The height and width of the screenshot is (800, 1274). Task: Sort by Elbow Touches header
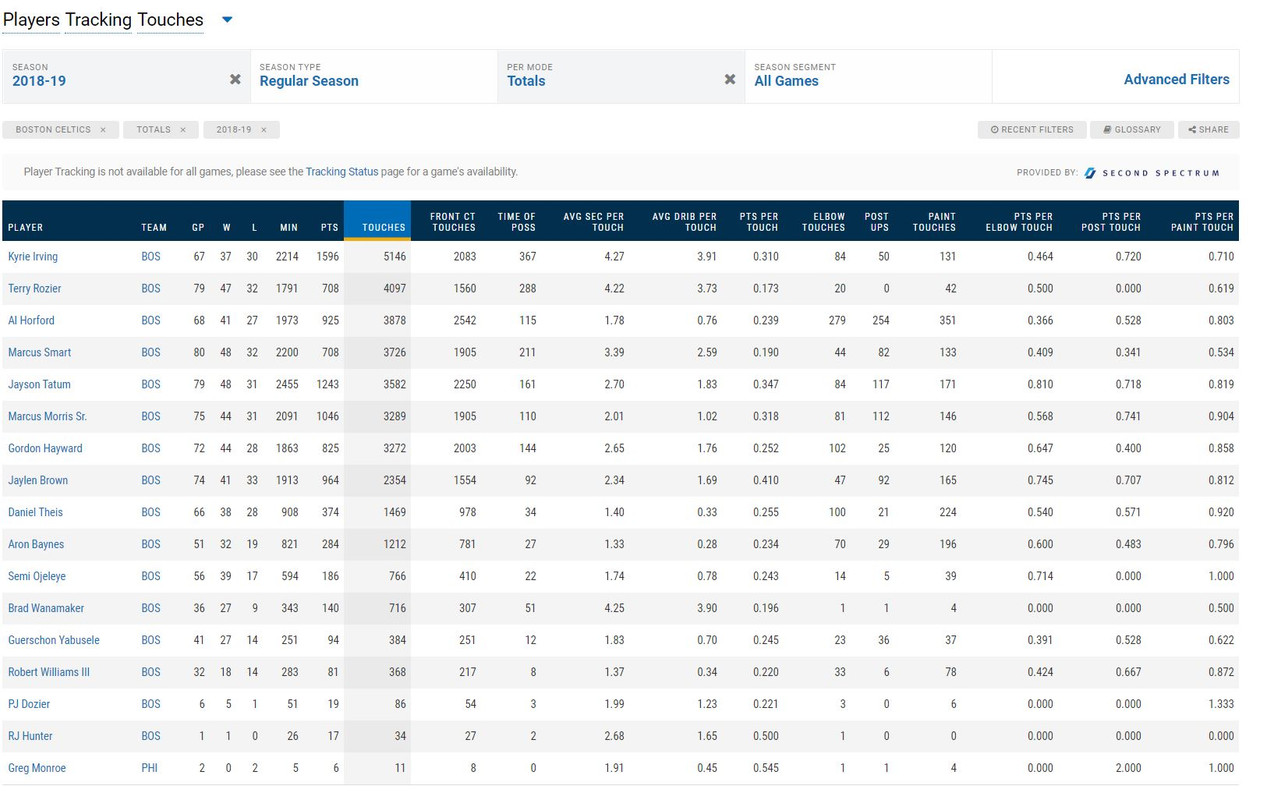pos(824,222)
